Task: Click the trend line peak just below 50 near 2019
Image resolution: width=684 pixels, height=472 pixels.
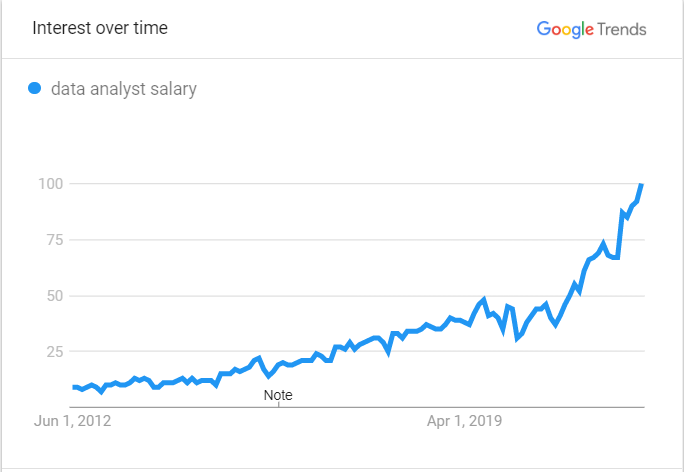Action: (483, 299)
